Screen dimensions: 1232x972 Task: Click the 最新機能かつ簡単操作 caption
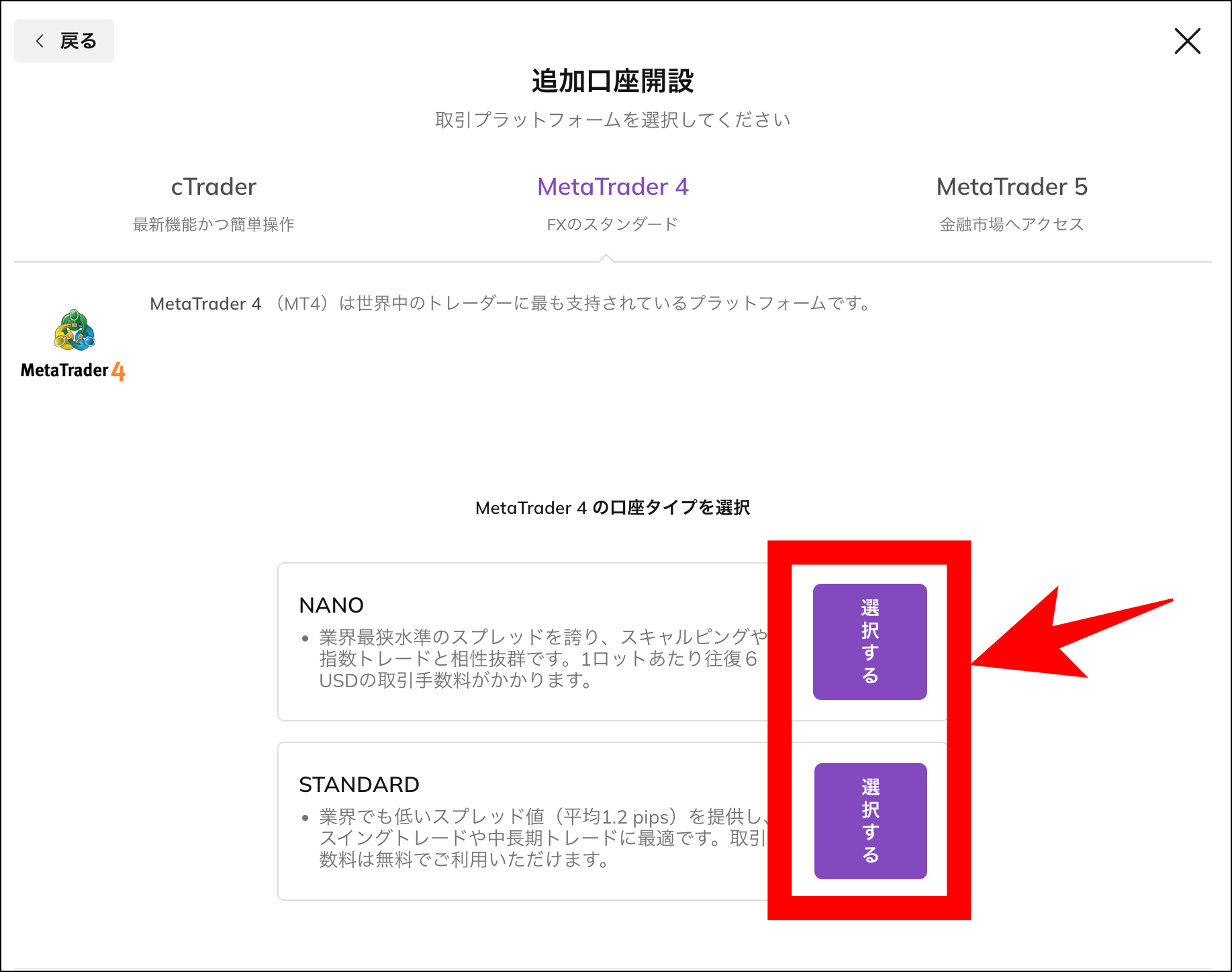[x=214, y=224]
